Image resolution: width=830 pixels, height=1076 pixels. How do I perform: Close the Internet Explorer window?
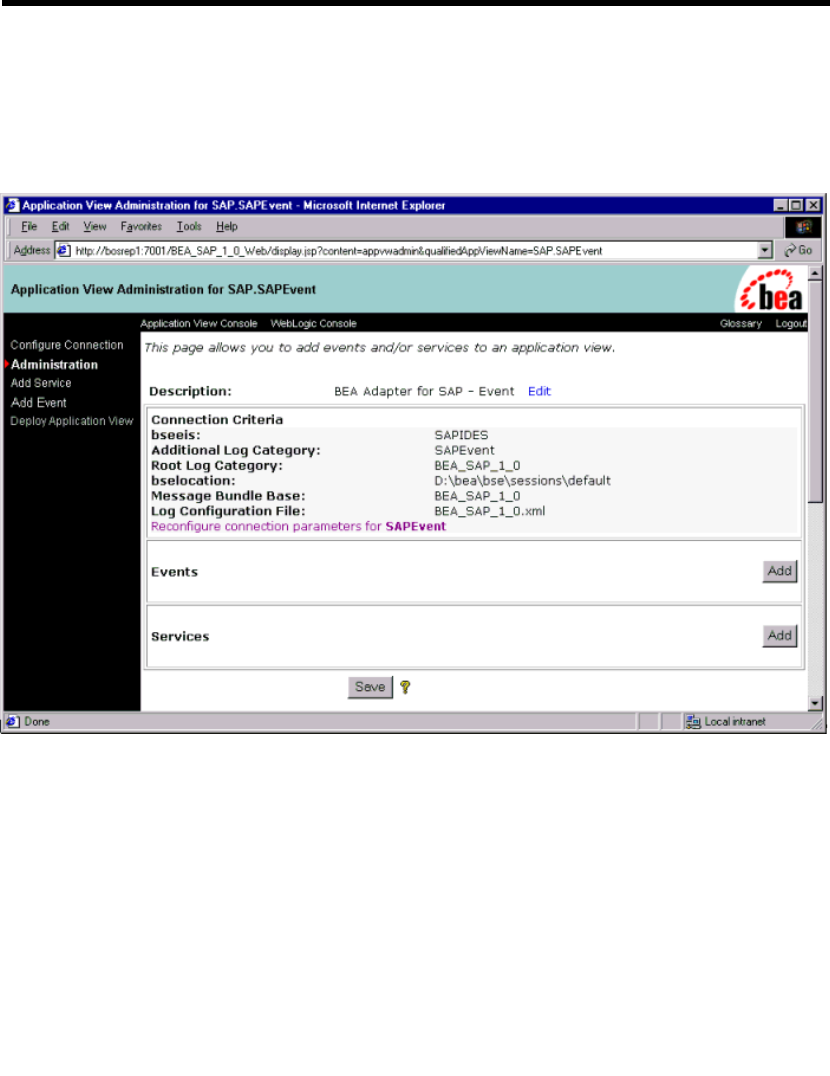tap(813, 205)
